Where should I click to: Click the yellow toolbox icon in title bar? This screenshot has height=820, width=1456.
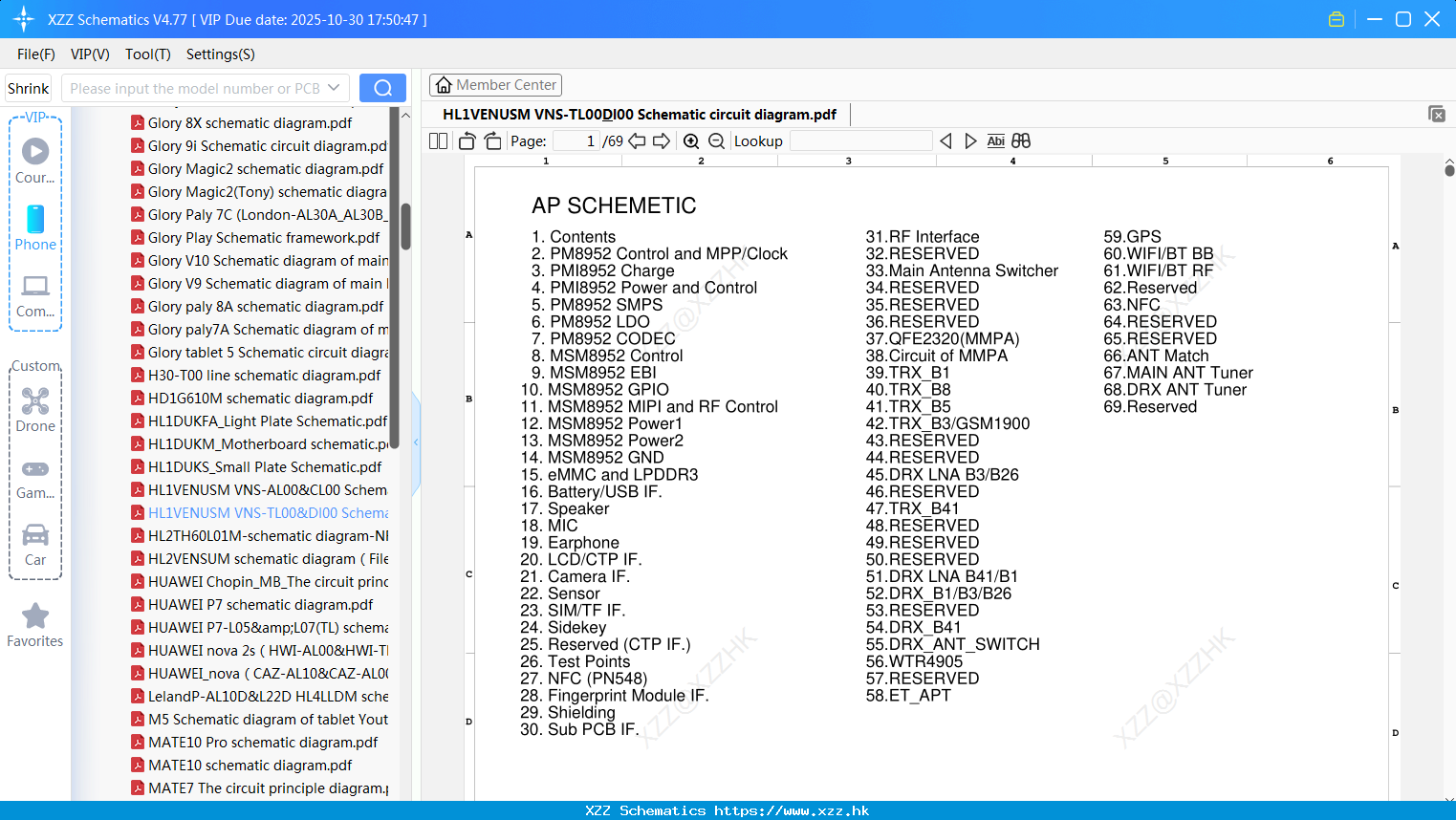point(1336,19)
